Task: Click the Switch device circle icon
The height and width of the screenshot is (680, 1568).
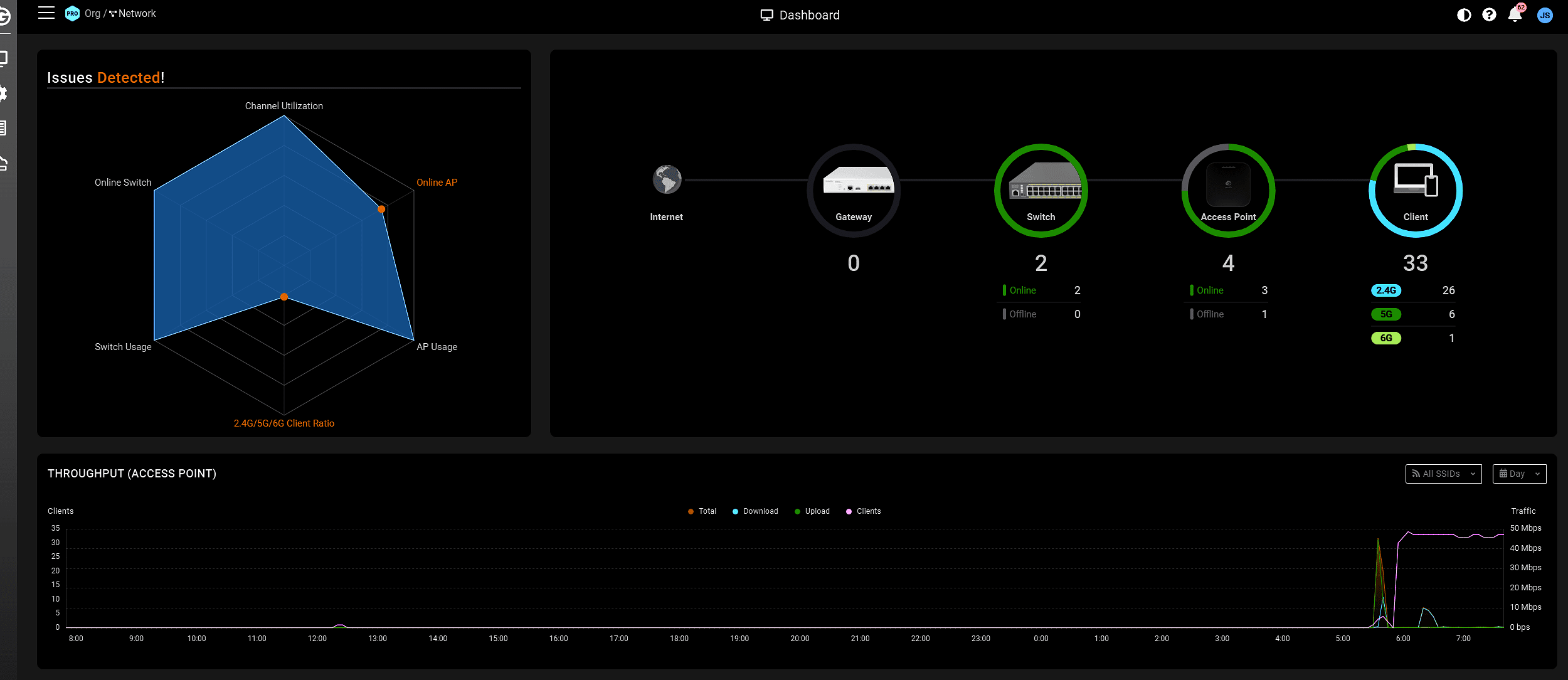Action: tap(1041, 190)
